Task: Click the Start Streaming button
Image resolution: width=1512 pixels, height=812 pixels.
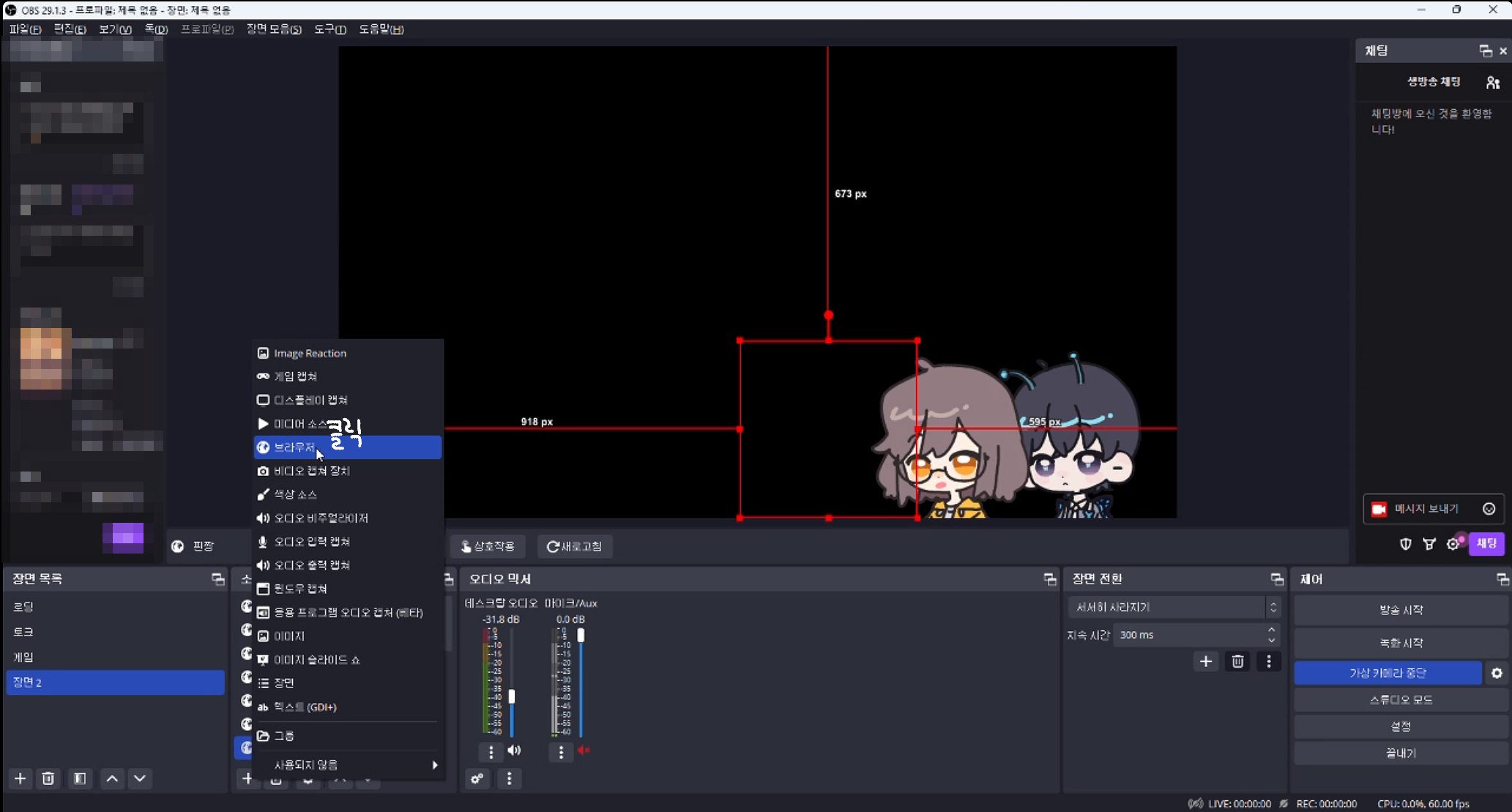Action: [1400, 610]
